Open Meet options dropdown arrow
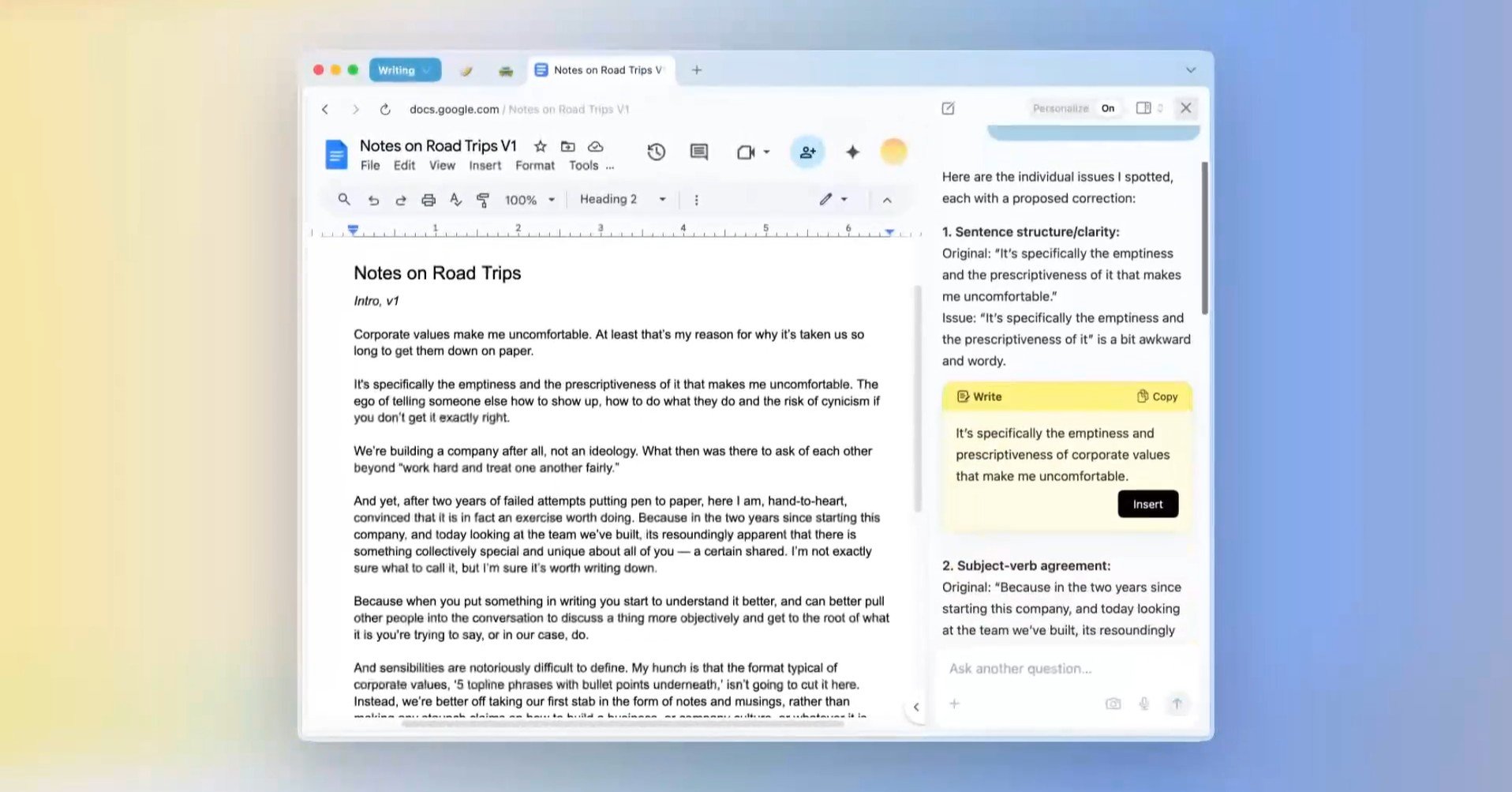Image resolution: width=1512 pixels, height=792 pixels. click(x=766, y=152)
